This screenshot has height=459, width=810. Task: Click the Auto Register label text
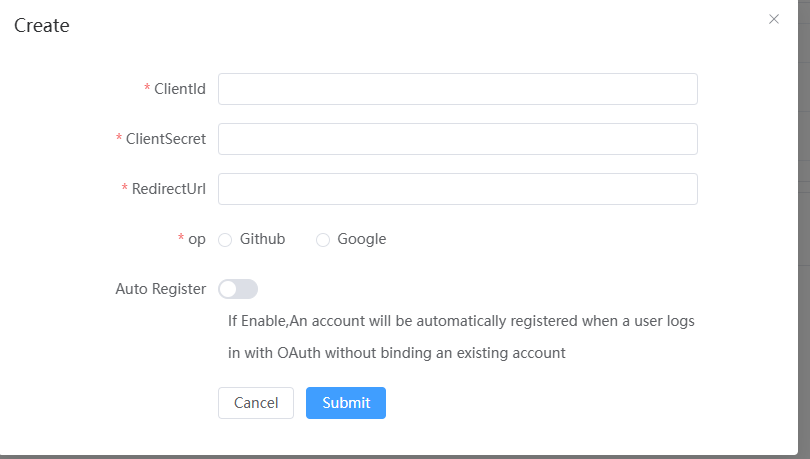161,289
